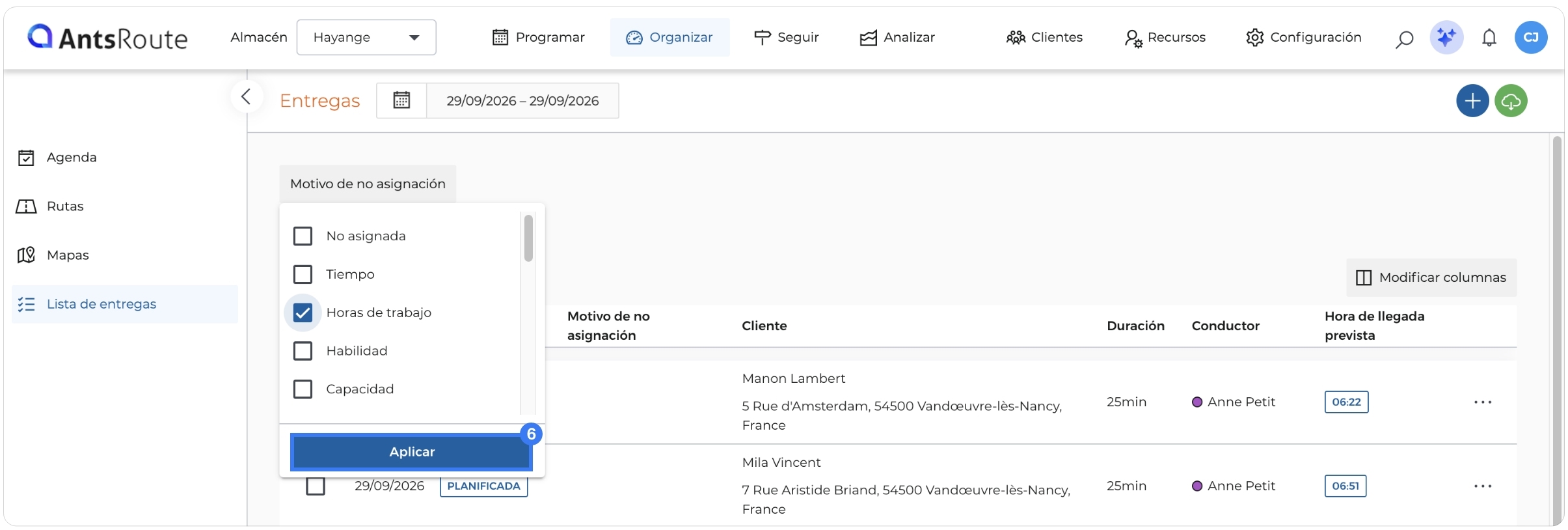This screenshot has height=530, width=1568.
Task: Click the 06:22 arrival time badge
Action: [x=1346, y=402]
